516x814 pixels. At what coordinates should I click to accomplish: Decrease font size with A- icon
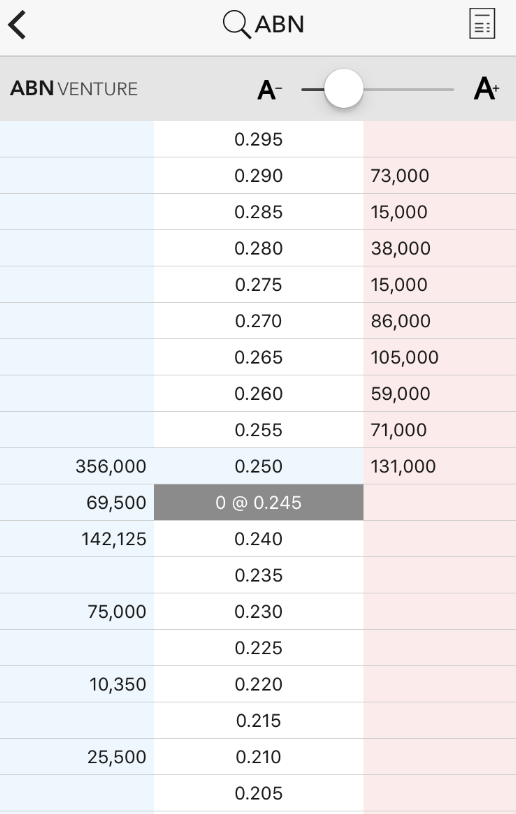(x=269, y=90)
